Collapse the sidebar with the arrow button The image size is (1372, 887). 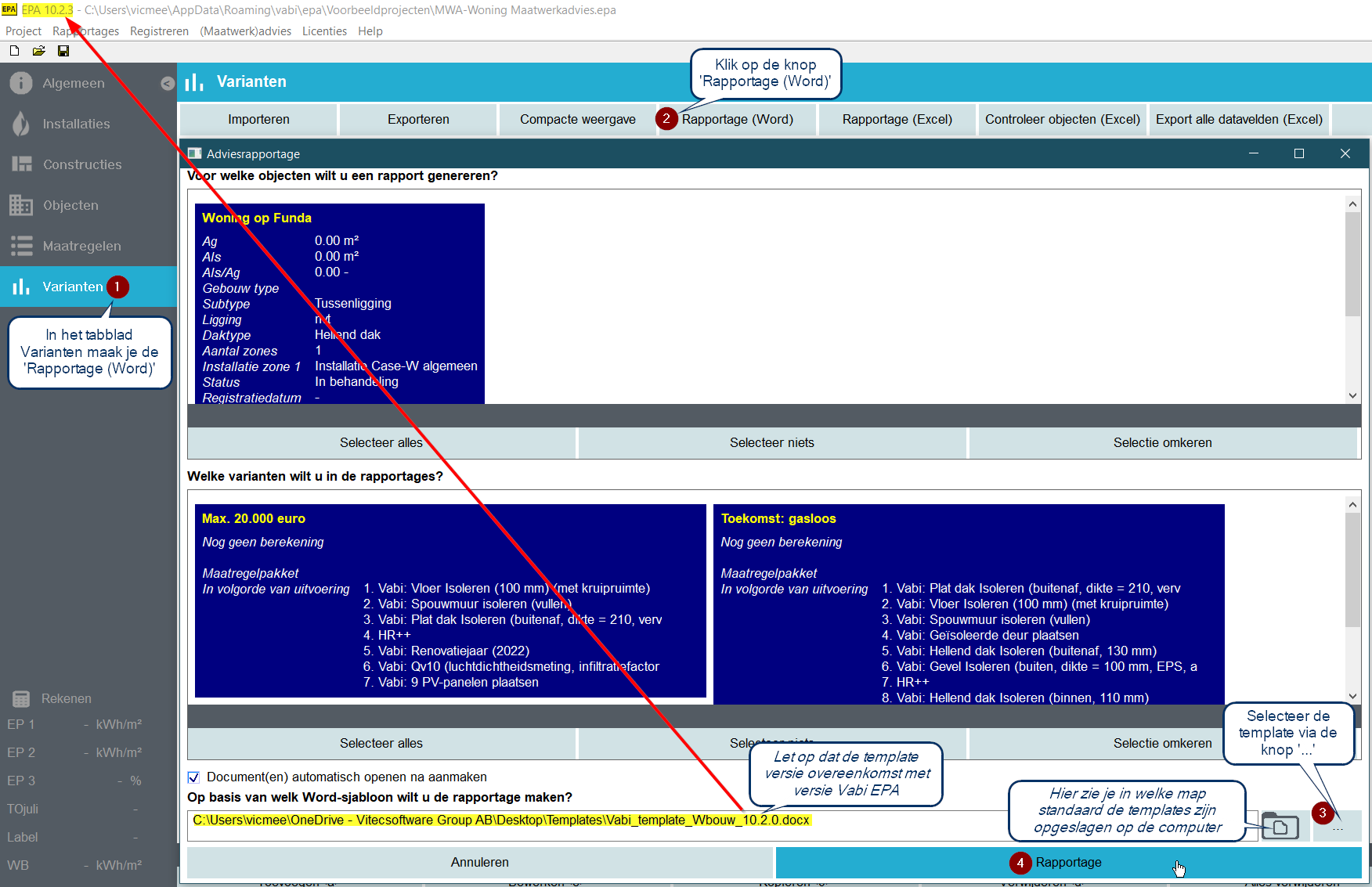click(168, 83)
